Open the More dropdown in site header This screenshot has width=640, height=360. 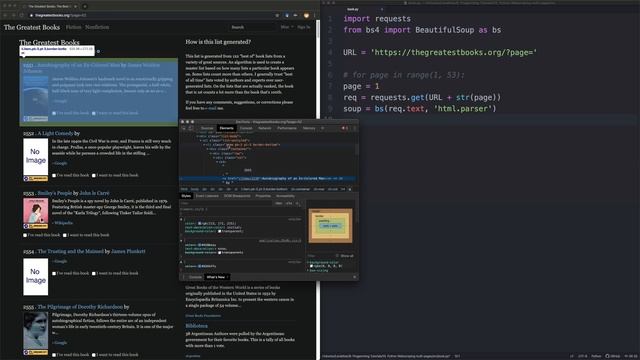tap(287, 27)
